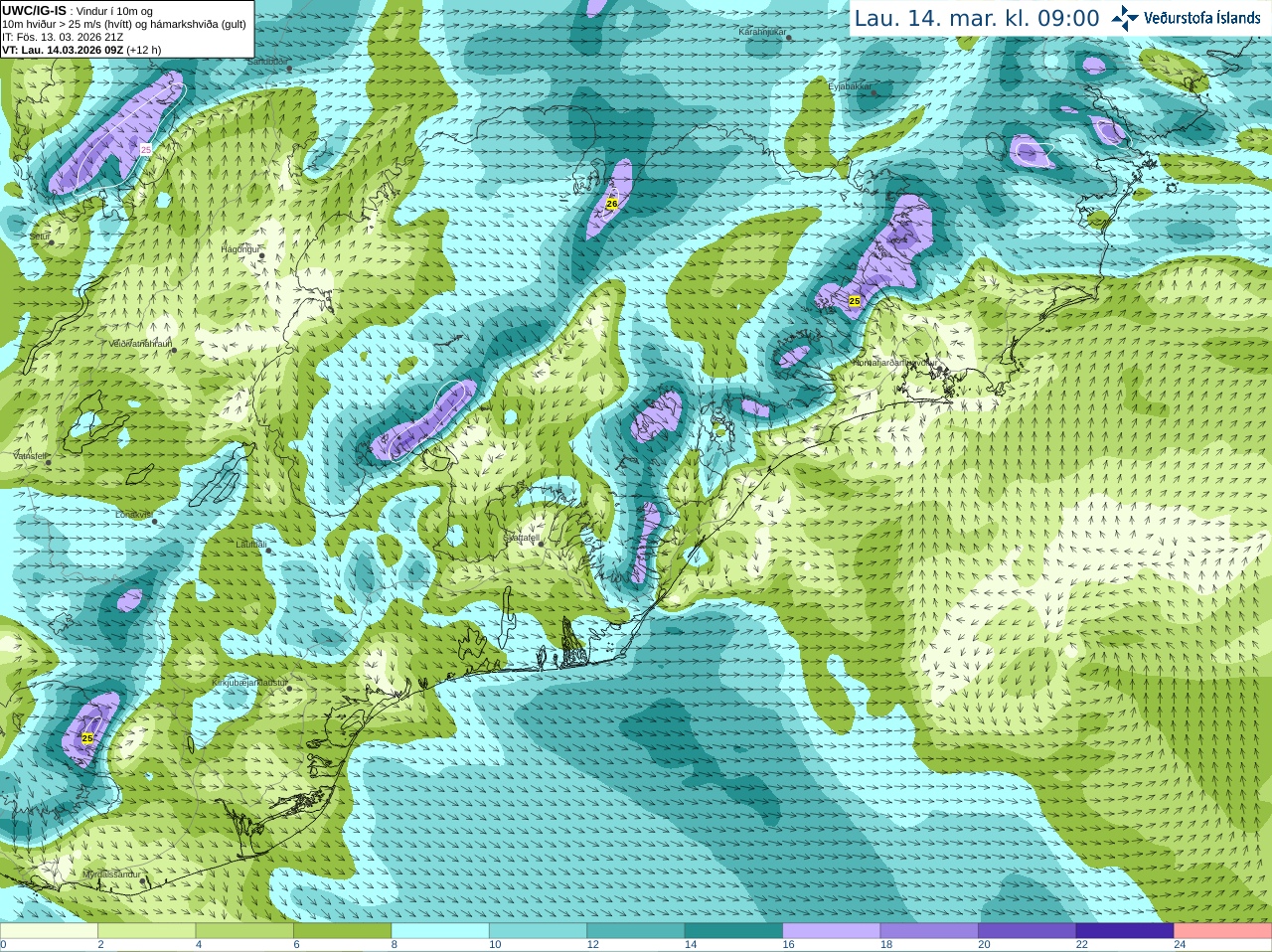The height and width of the screenshot is (952, 1272).
Task: Click the Hágöngur place label
Action: (x=238, y=248)
